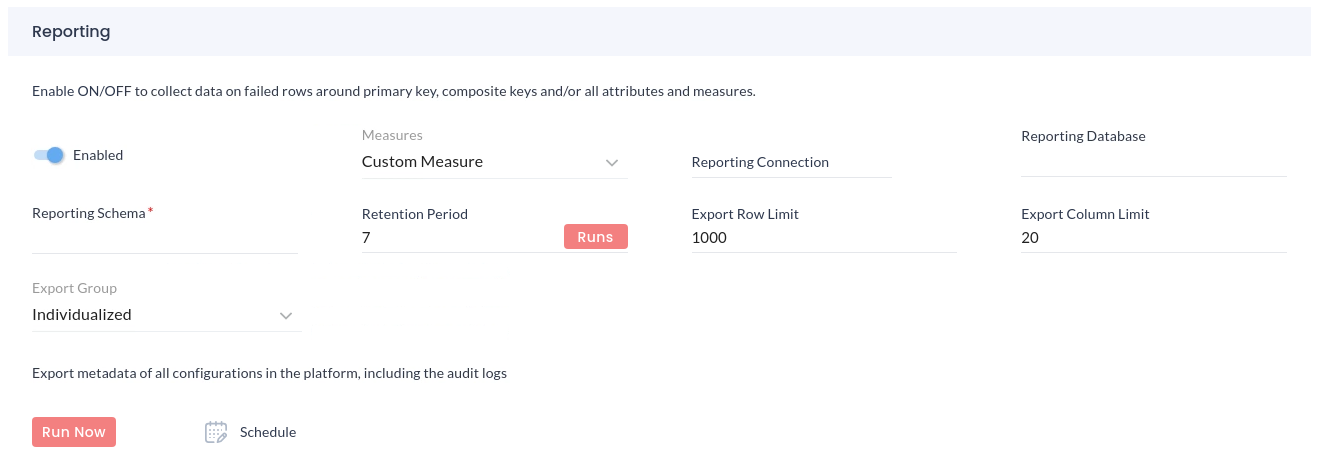
Task: Click the Measures field label
Action: 392,135
